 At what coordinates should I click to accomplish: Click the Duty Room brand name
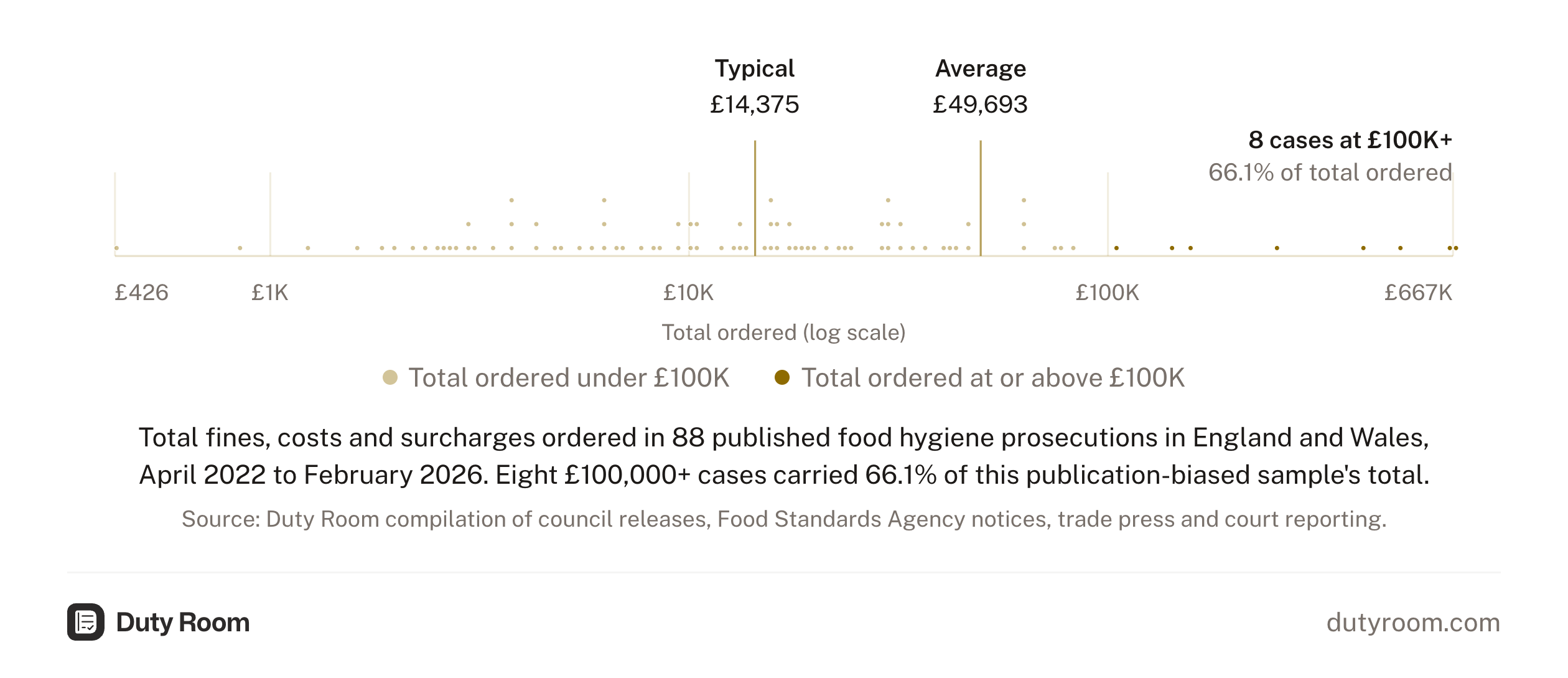pyautogui.click(x=183, y=623)
